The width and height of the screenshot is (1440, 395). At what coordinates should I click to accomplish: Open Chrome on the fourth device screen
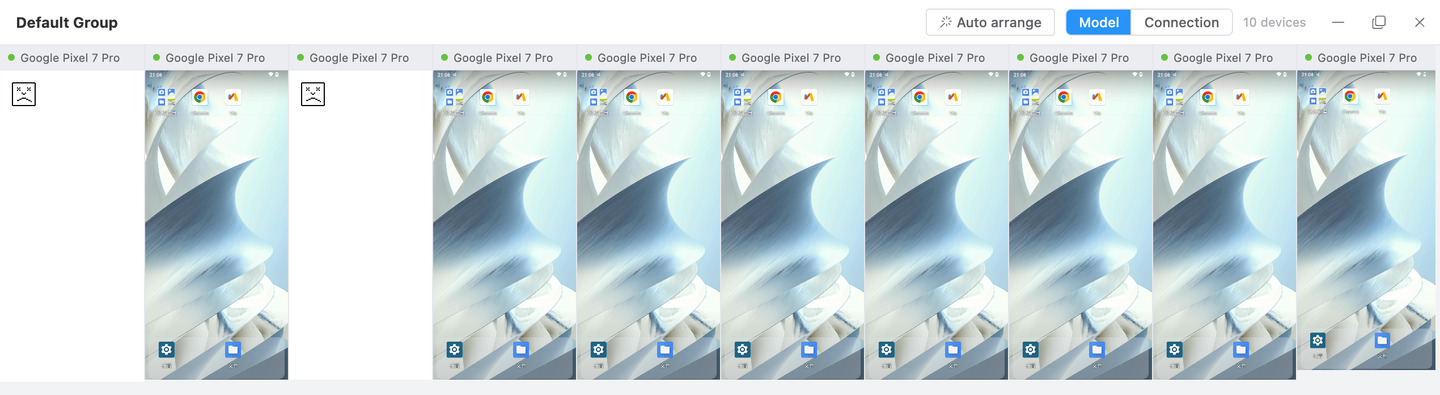point(487,97)
